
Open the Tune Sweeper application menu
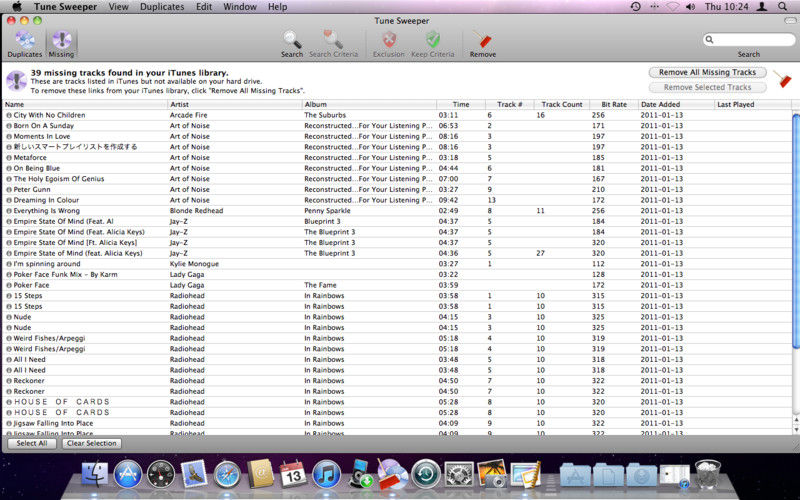[65, 7]
